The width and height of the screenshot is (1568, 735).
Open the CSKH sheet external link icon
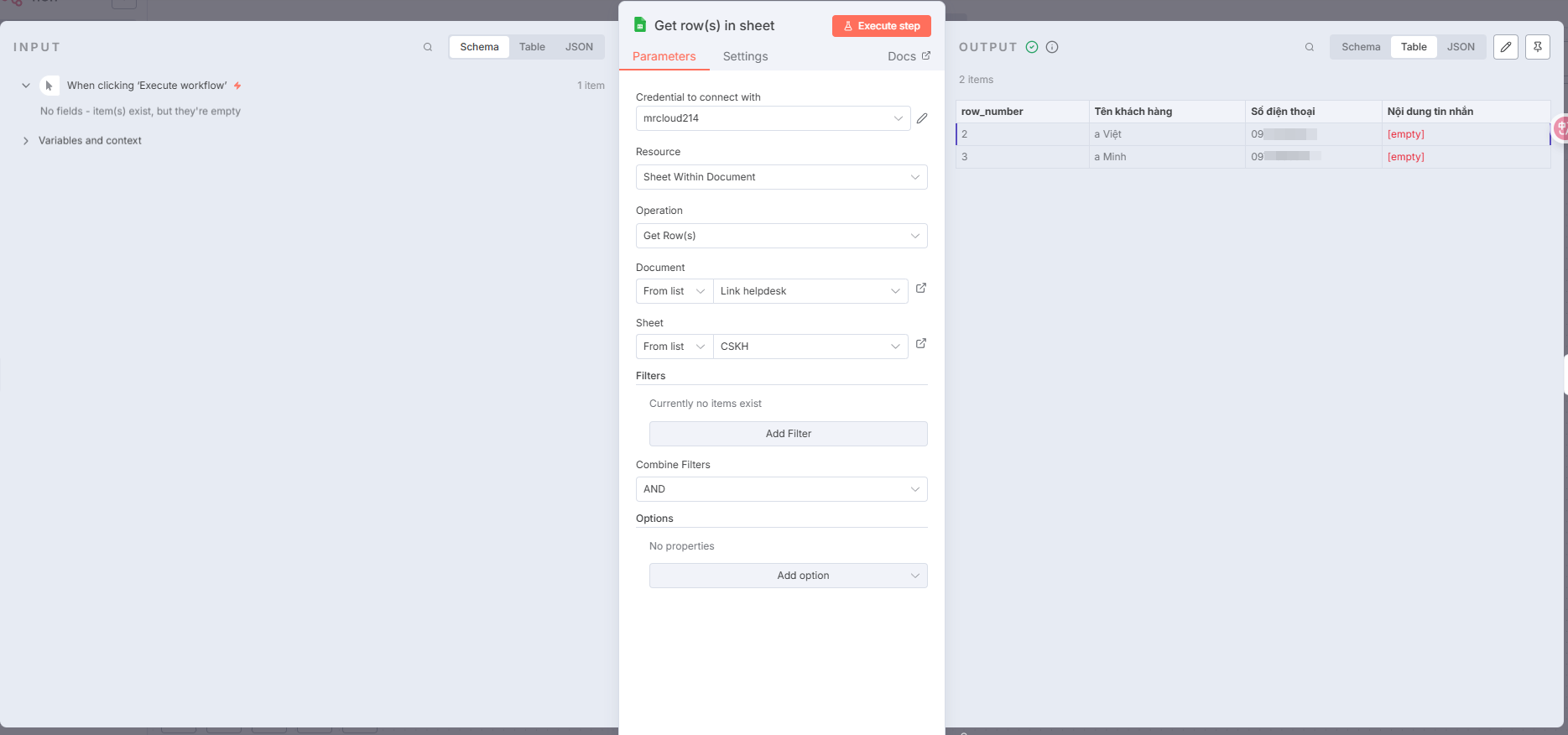[x=921, y=343]
